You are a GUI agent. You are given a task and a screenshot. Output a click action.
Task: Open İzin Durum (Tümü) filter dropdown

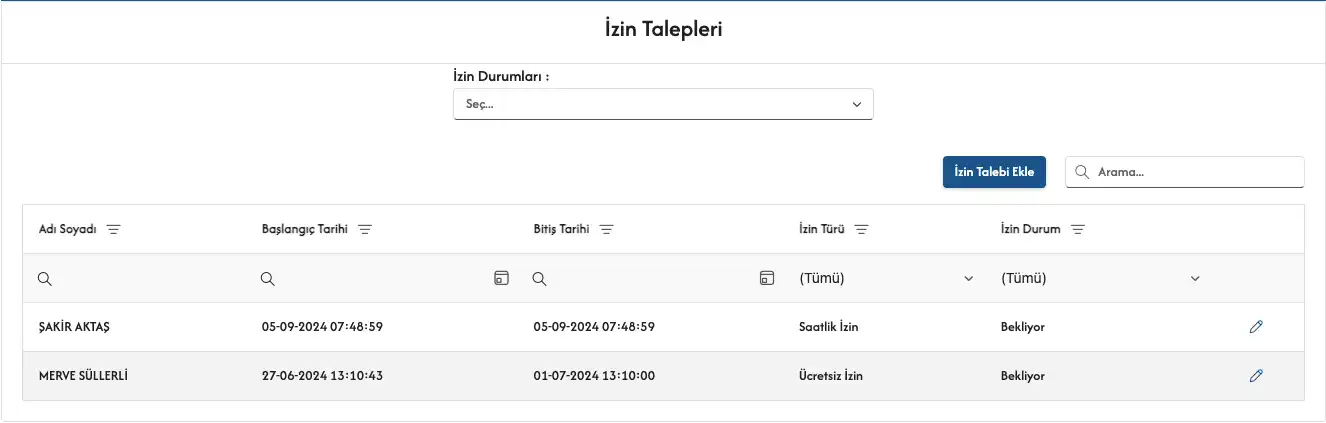click(1099, 279)
